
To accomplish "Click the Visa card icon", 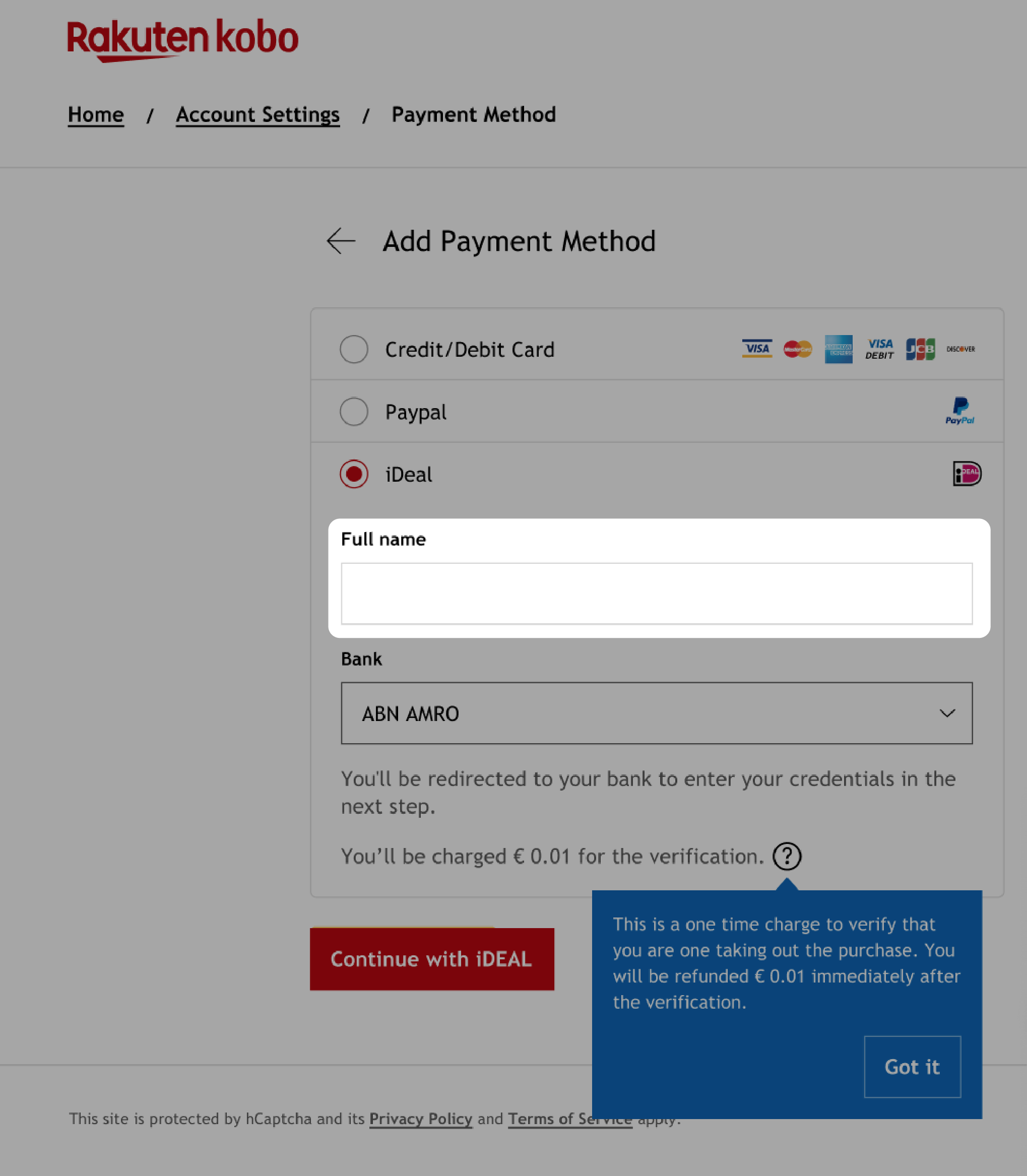I will pyautogui.click(x=756, y=349).
